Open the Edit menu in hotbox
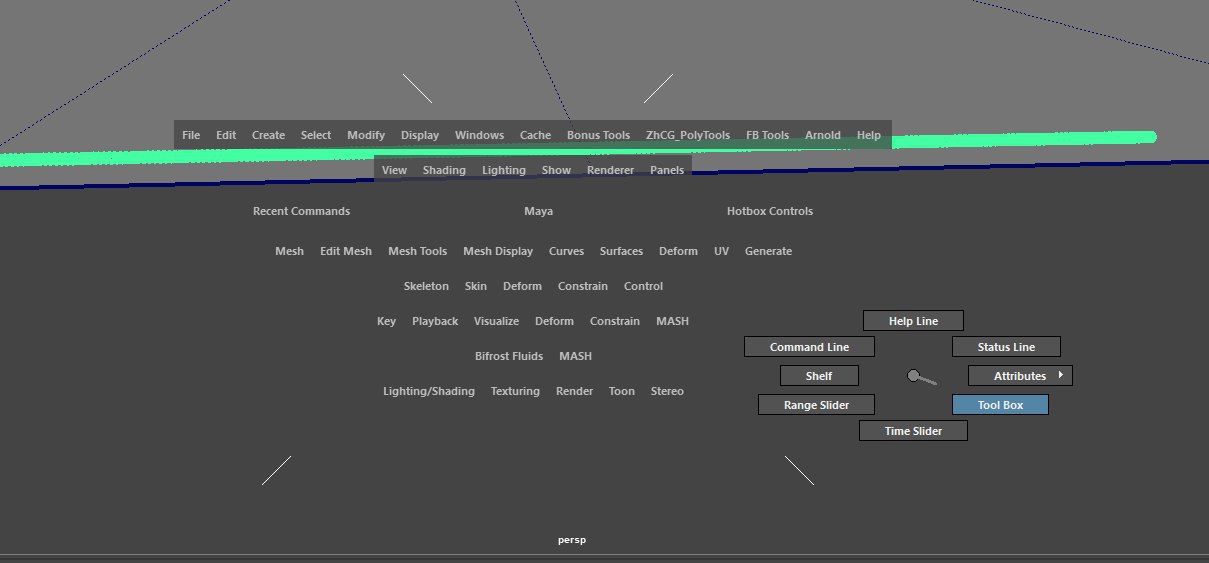 pyautogui.click(x=226, y=135)
